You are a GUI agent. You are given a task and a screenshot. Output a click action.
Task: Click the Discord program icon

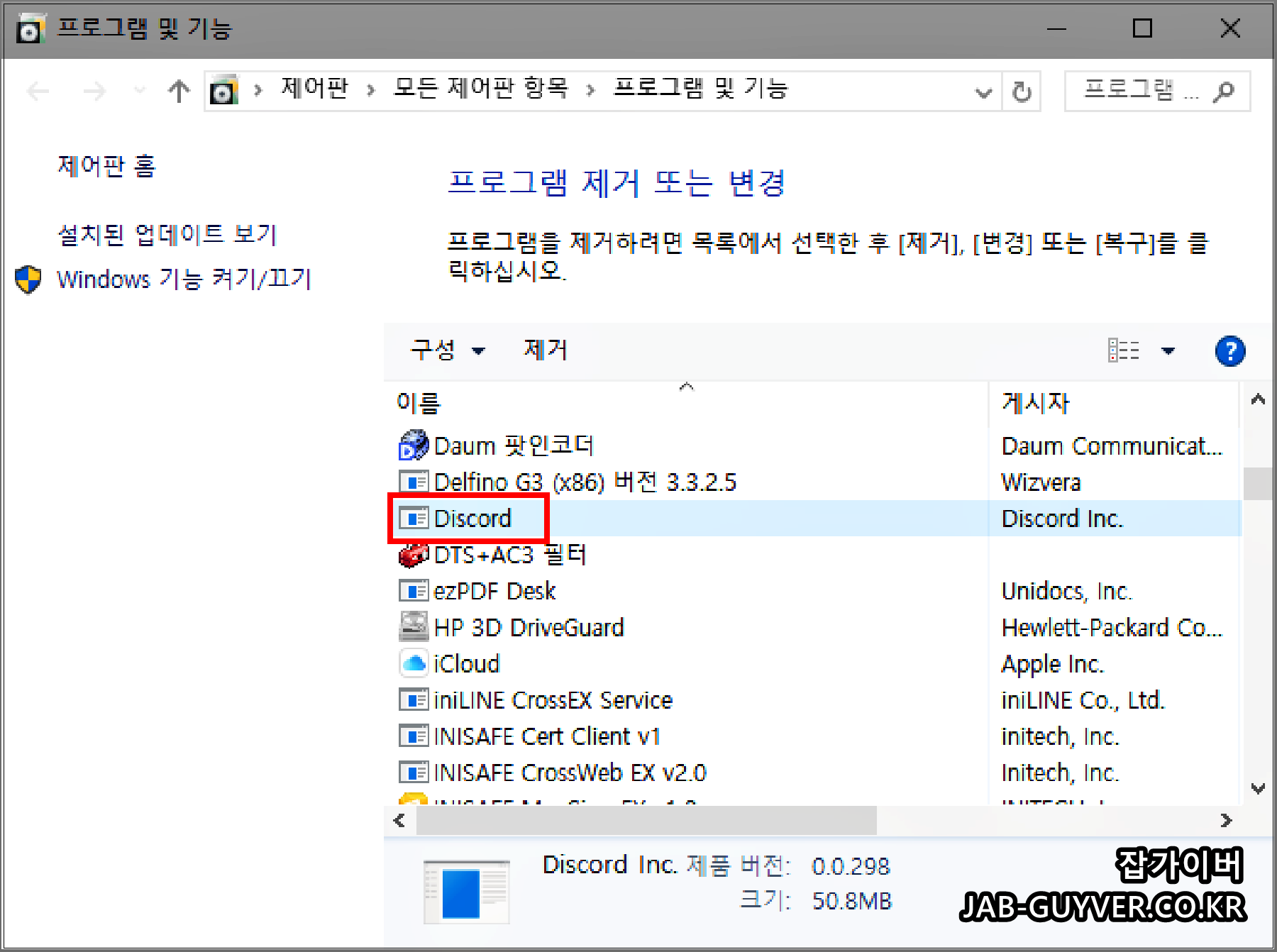tap(414, 519)
